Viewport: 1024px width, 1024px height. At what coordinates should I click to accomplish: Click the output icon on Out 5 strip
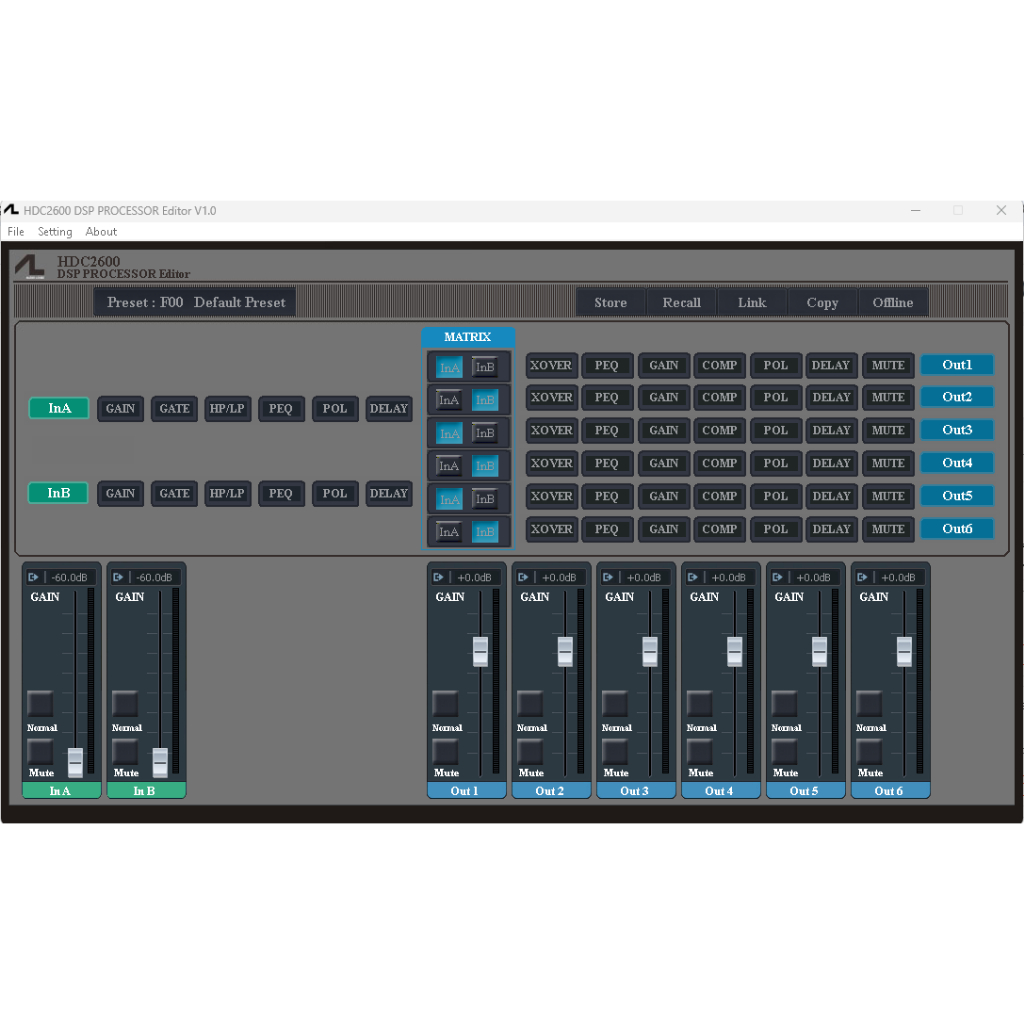777,577
